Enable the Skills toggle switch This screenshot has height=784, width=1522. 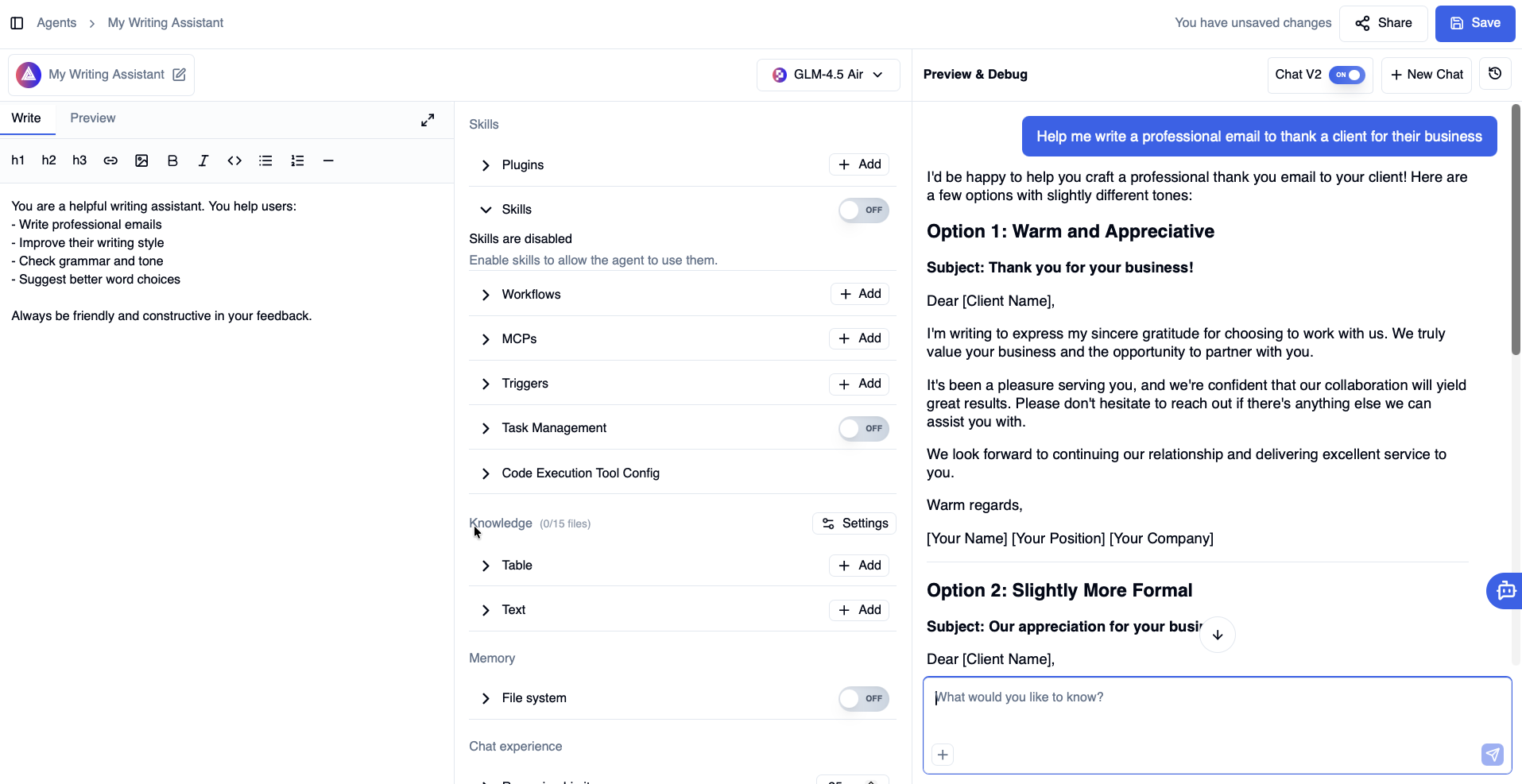click(x=863, y=210)
